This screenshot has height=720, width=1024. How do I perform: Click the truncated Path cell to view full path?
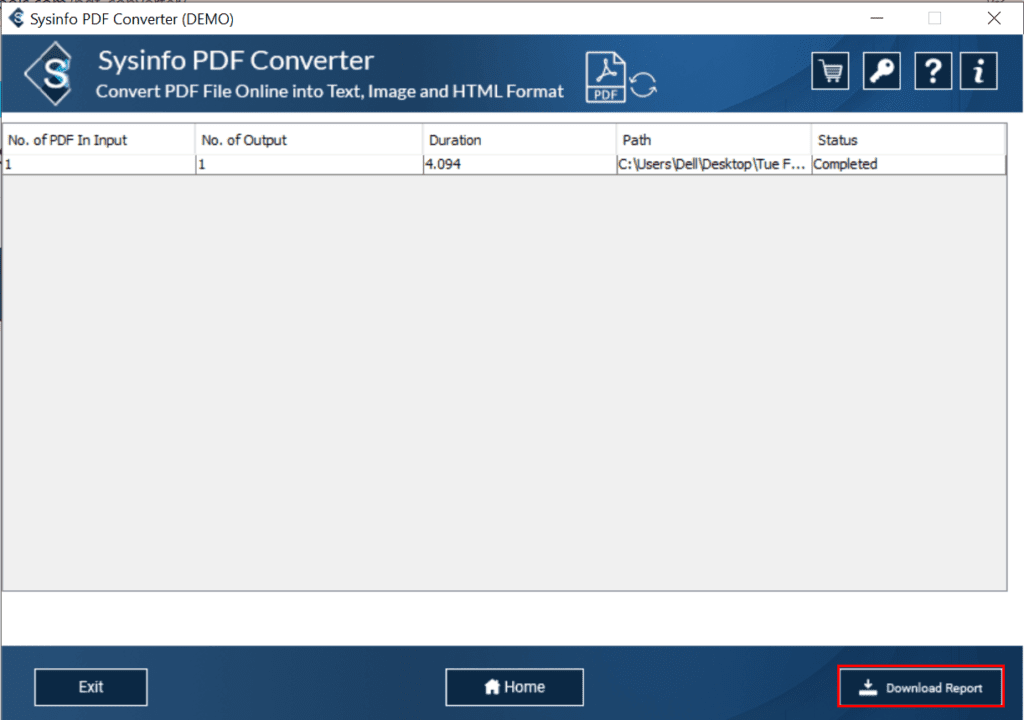[712, 164]
